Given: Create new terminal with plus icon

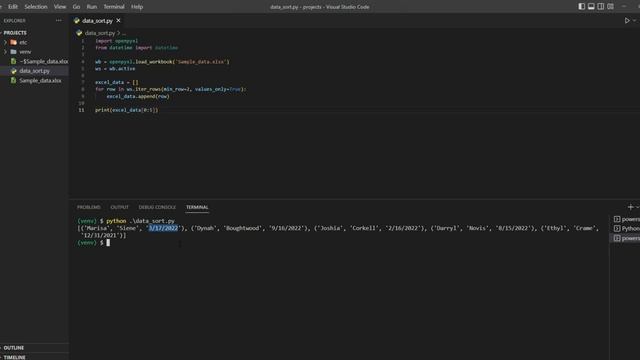Looking at the screenshot, I should [630, 207].
